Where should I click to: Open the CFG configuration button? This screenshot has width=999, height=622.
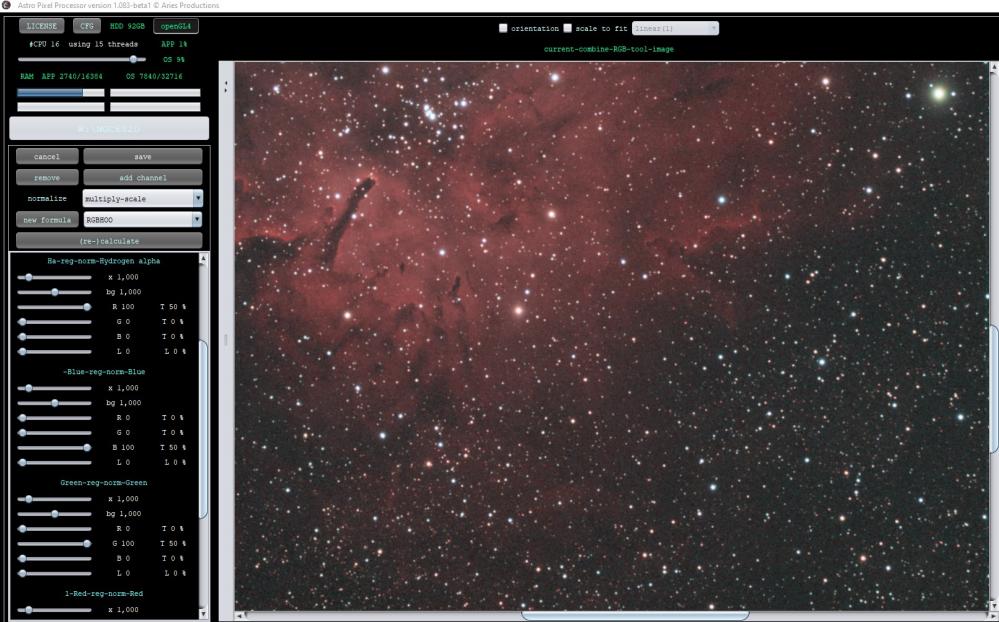(x=87, y=26)
